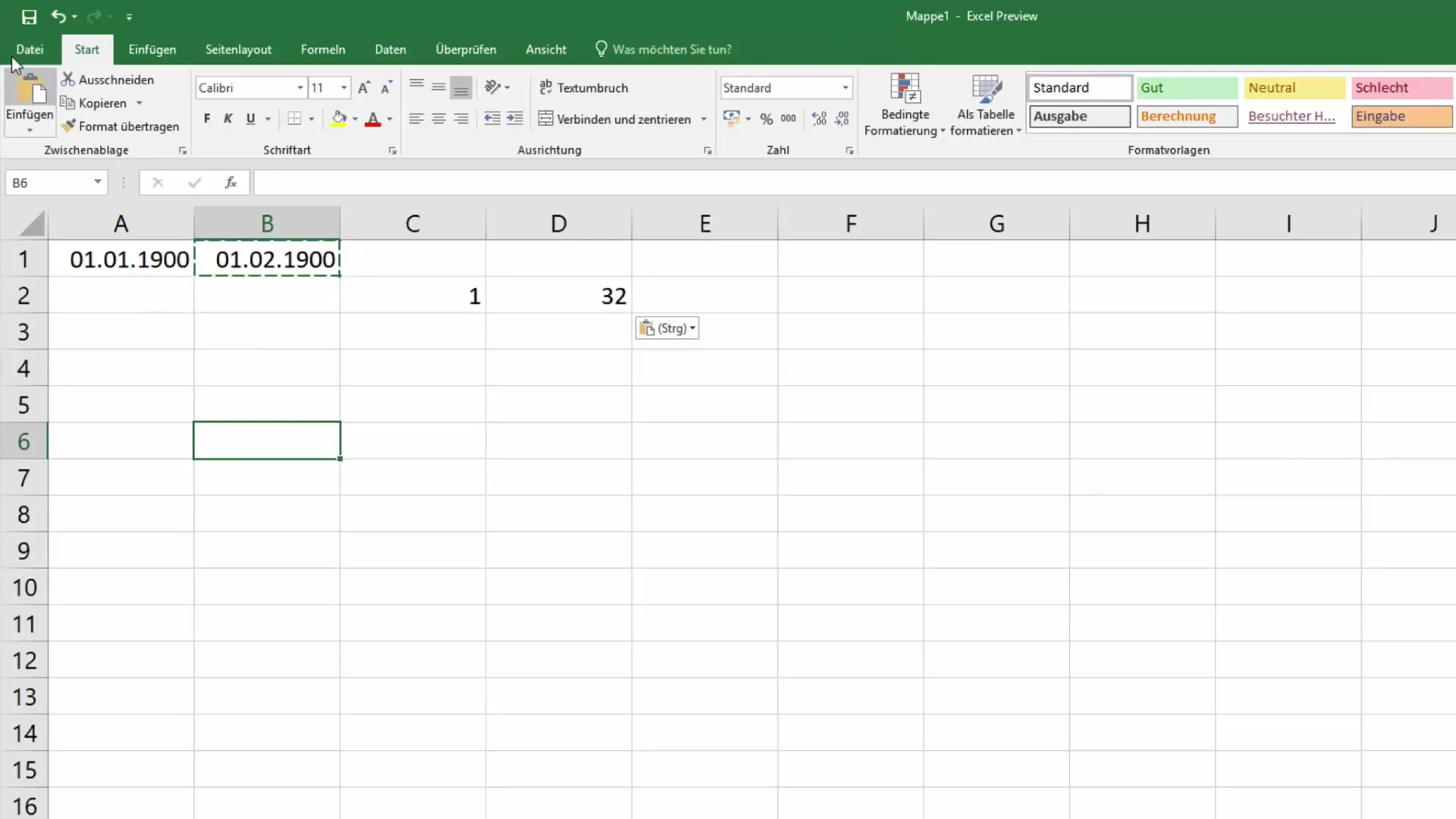The width and height of the screenshot is (1456, 819).
Task: Toggle align text left
Action: click(416, 119)
